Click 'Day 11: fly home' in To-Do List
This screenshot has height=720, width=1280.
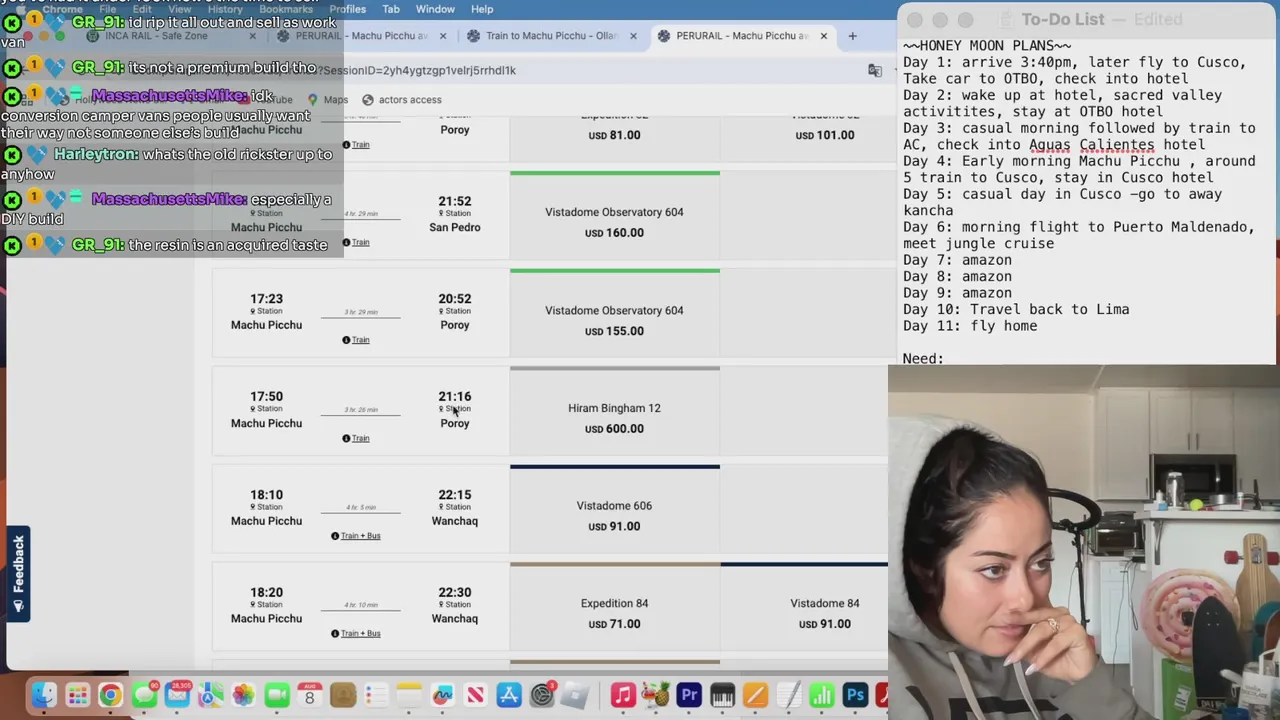tap(970, 326)
